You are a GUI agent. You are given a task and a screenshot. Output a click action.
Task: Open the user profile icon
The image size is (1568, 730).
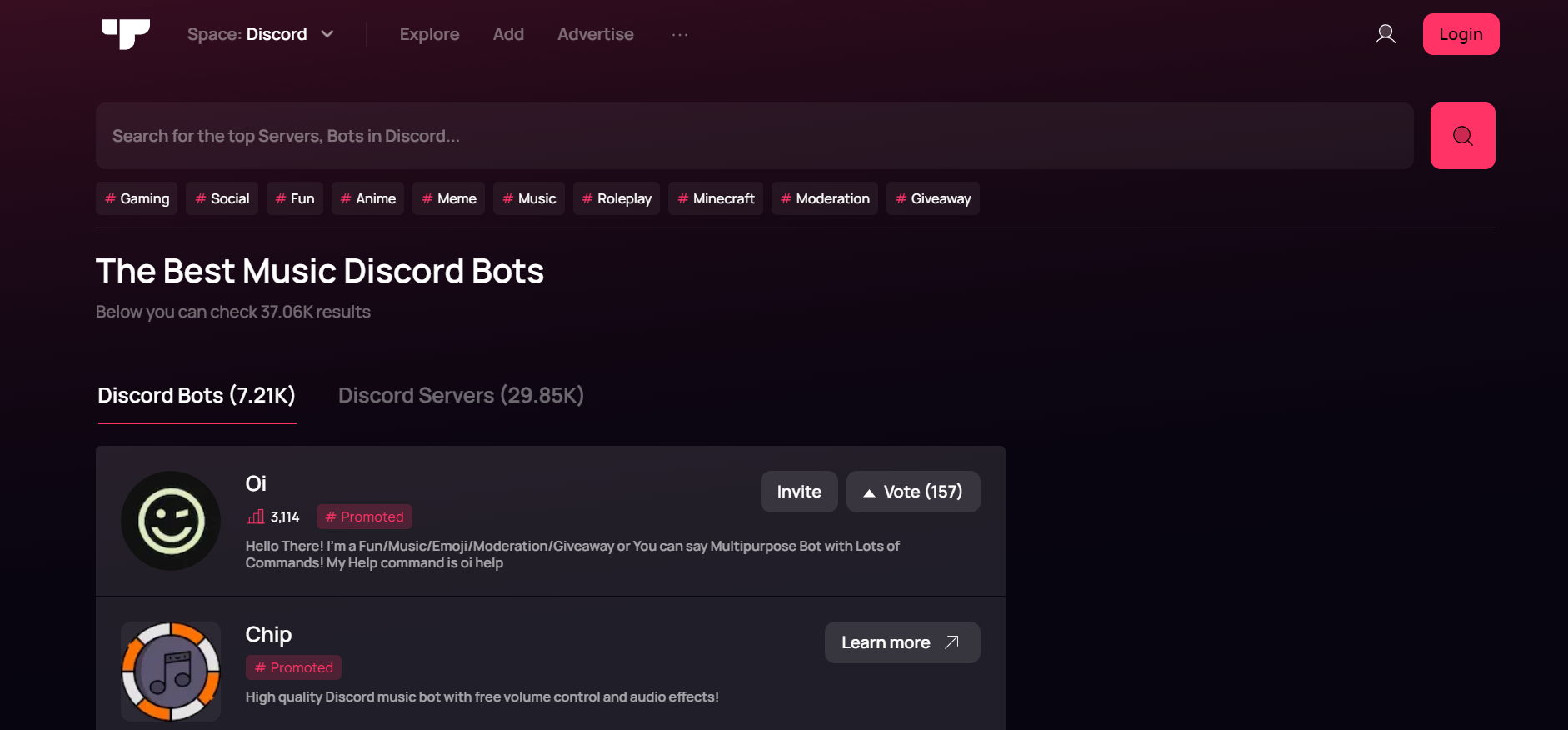(x=1386, y=34)
